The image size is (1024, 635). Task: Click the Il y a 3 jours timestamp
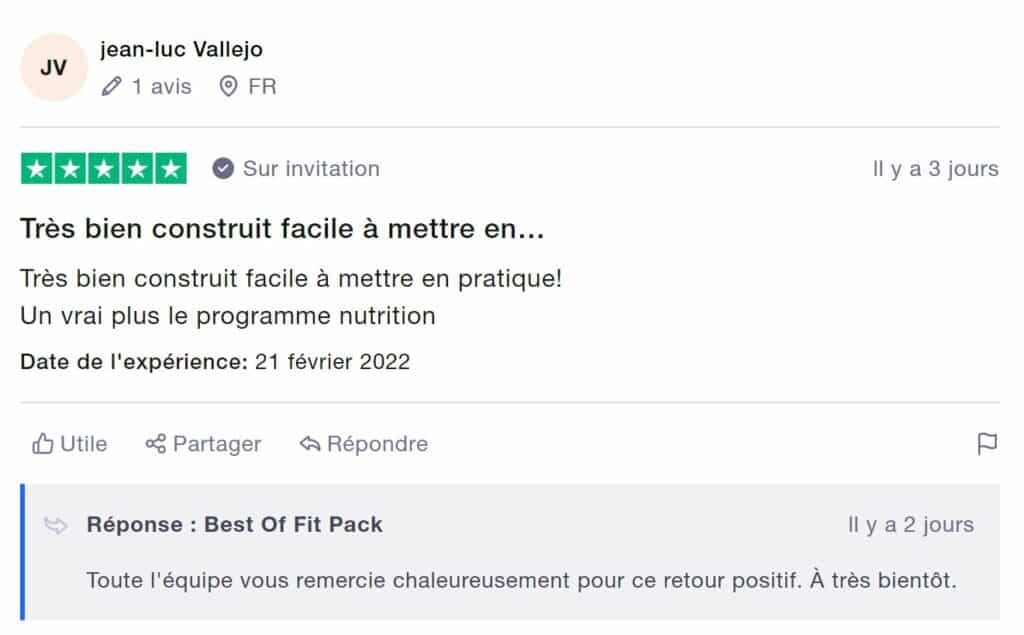(x=935, y=169)
